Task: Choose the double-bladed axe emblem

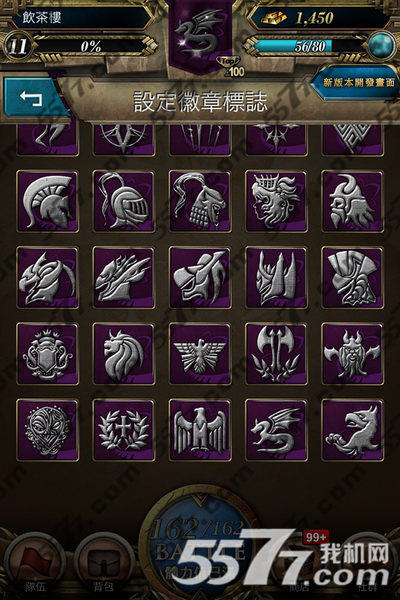Action: pyautogui.click(x=276, y=354)
